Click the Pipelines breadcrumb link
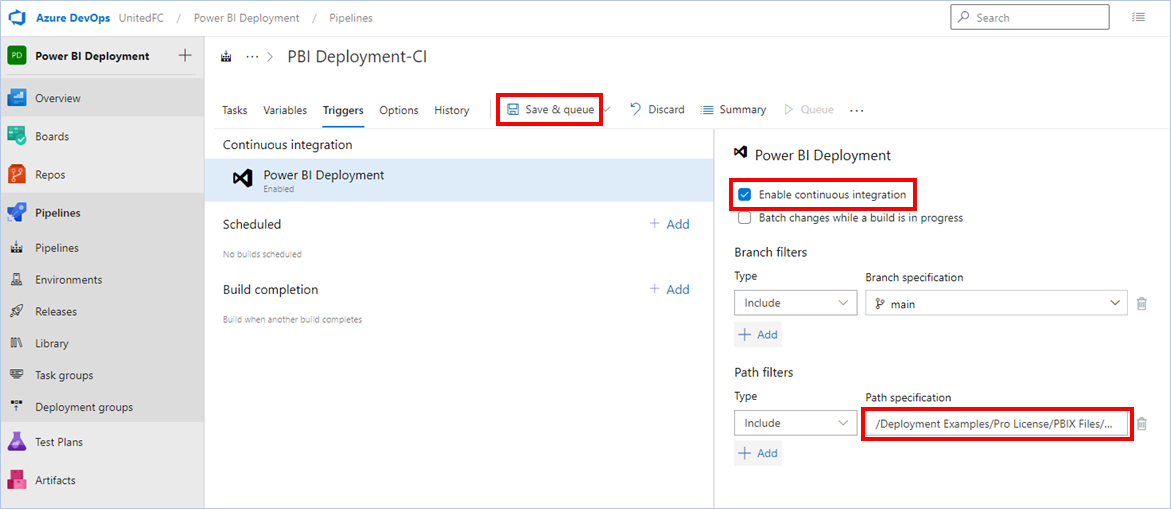Viewport: 1171px width, 509px height. 351,17
